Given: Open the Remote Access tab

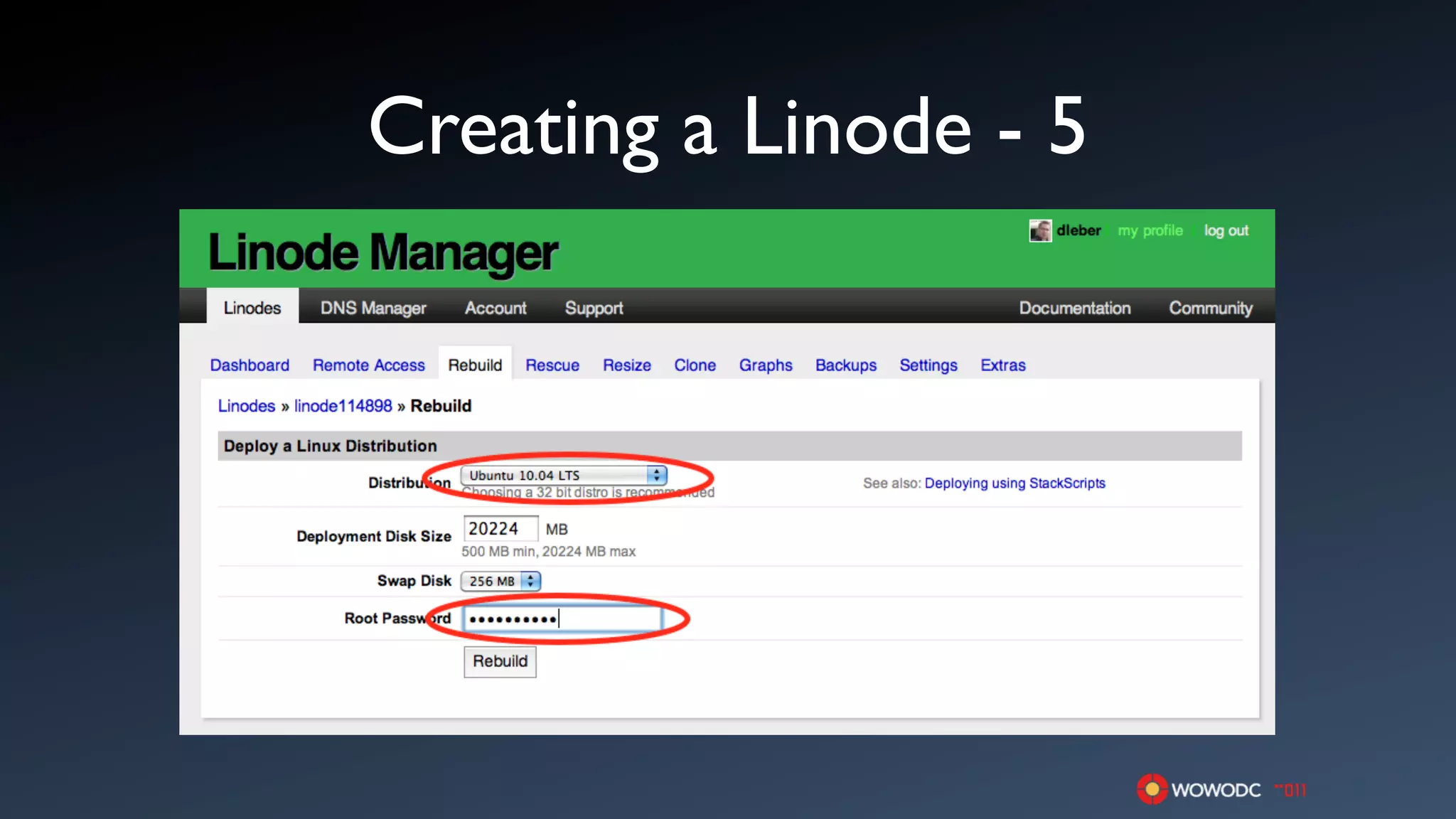Looking at the screenshot, I should (x=368, y=365).
